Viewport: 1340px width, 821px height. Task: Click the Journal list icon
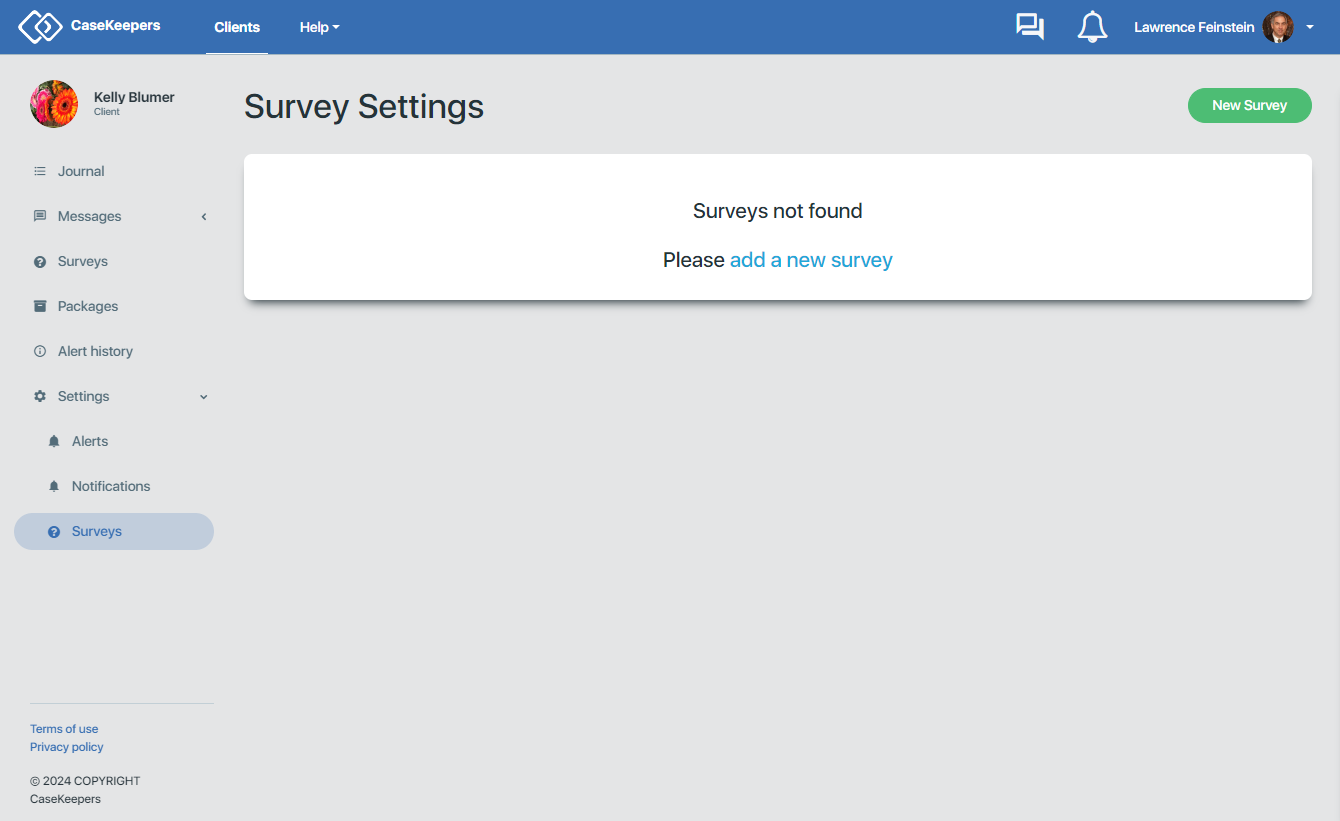tap(40, 171)
